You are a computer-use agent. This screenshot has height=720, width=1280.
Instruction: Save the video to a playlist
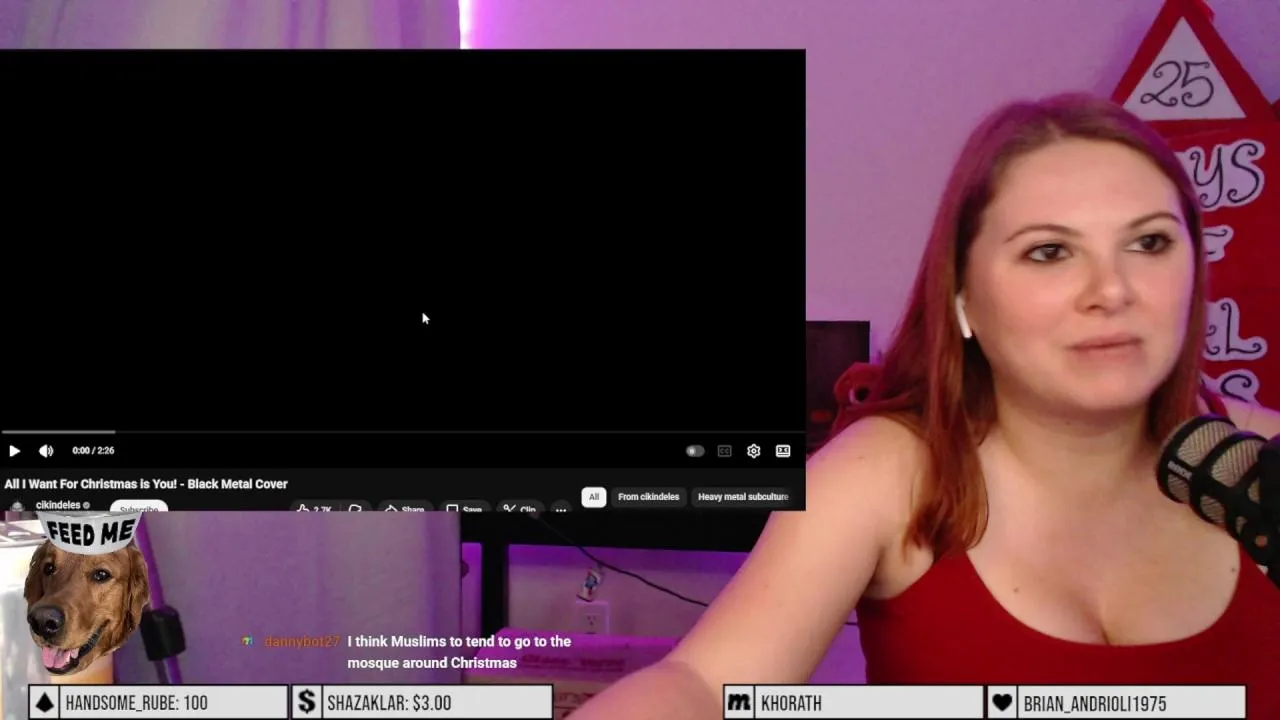tap(464, 508)
